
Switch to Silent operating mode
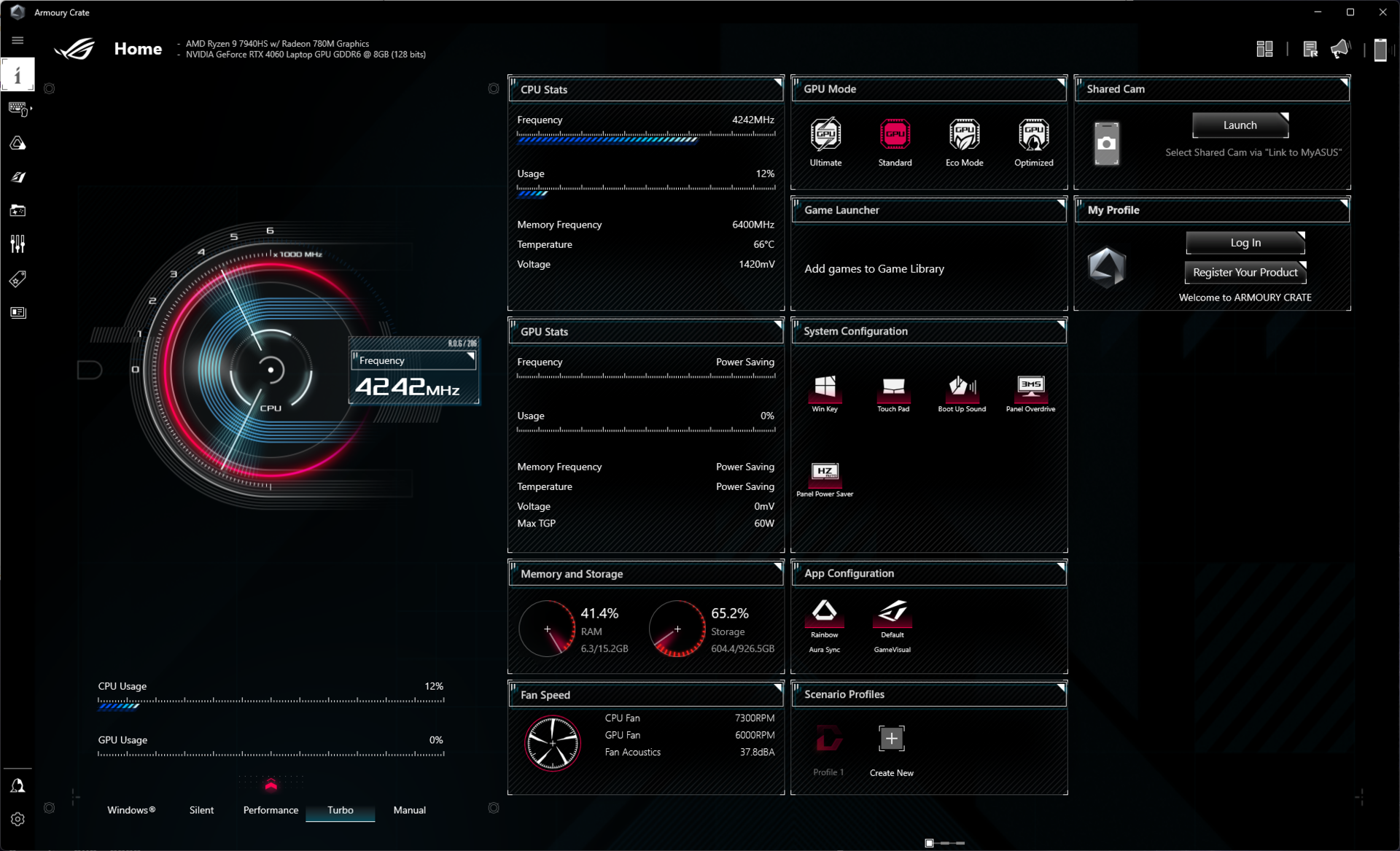coord(201,810)
